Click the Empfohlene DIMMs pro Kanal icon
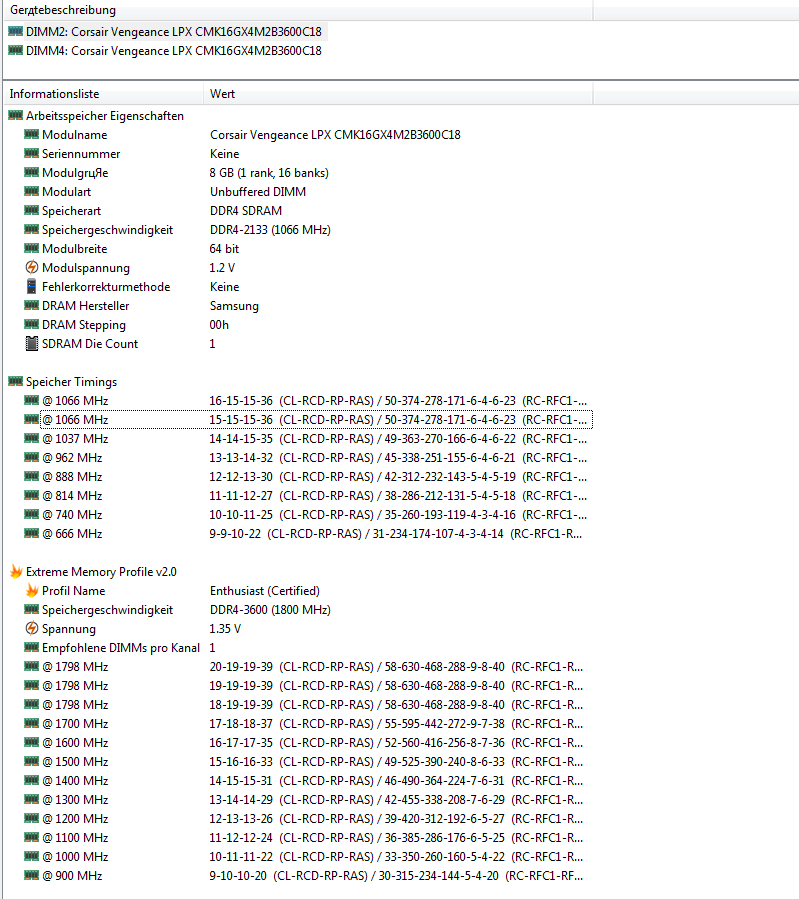799x899 pixels. [32, 647]
